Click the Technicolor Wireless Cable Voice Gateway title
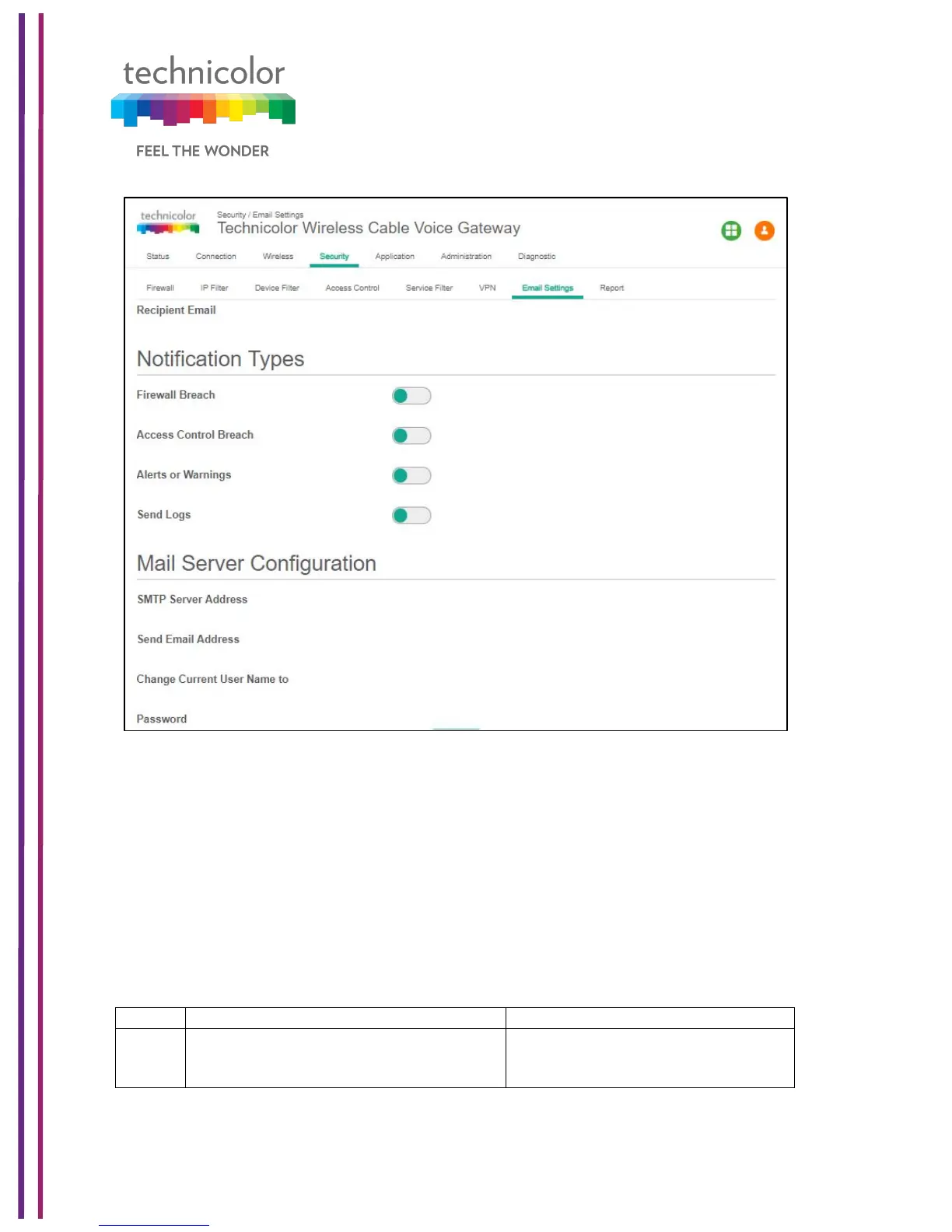The width and height of the screenshot is (952, 1232). click(x=369, y=229)
